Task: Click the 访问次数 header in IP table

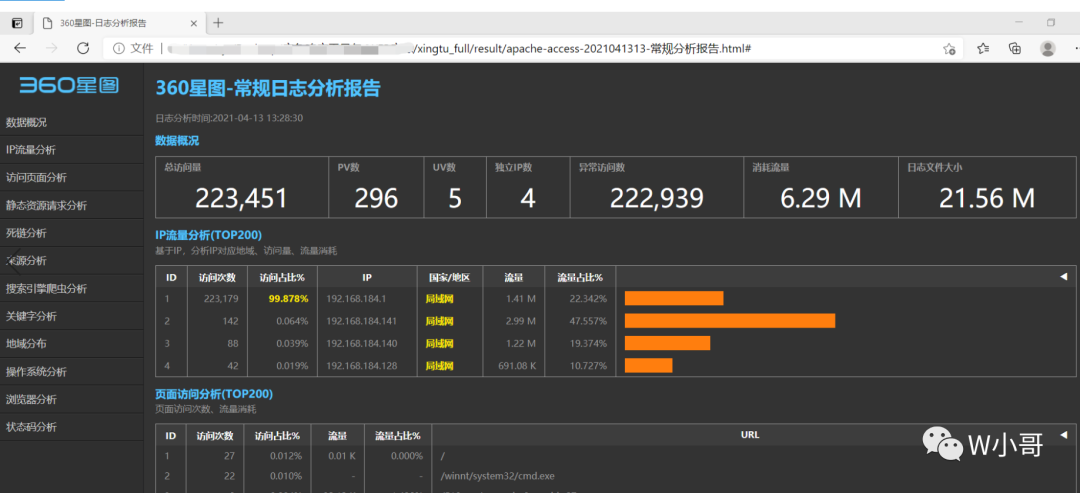Action: [x=217, y=277]
